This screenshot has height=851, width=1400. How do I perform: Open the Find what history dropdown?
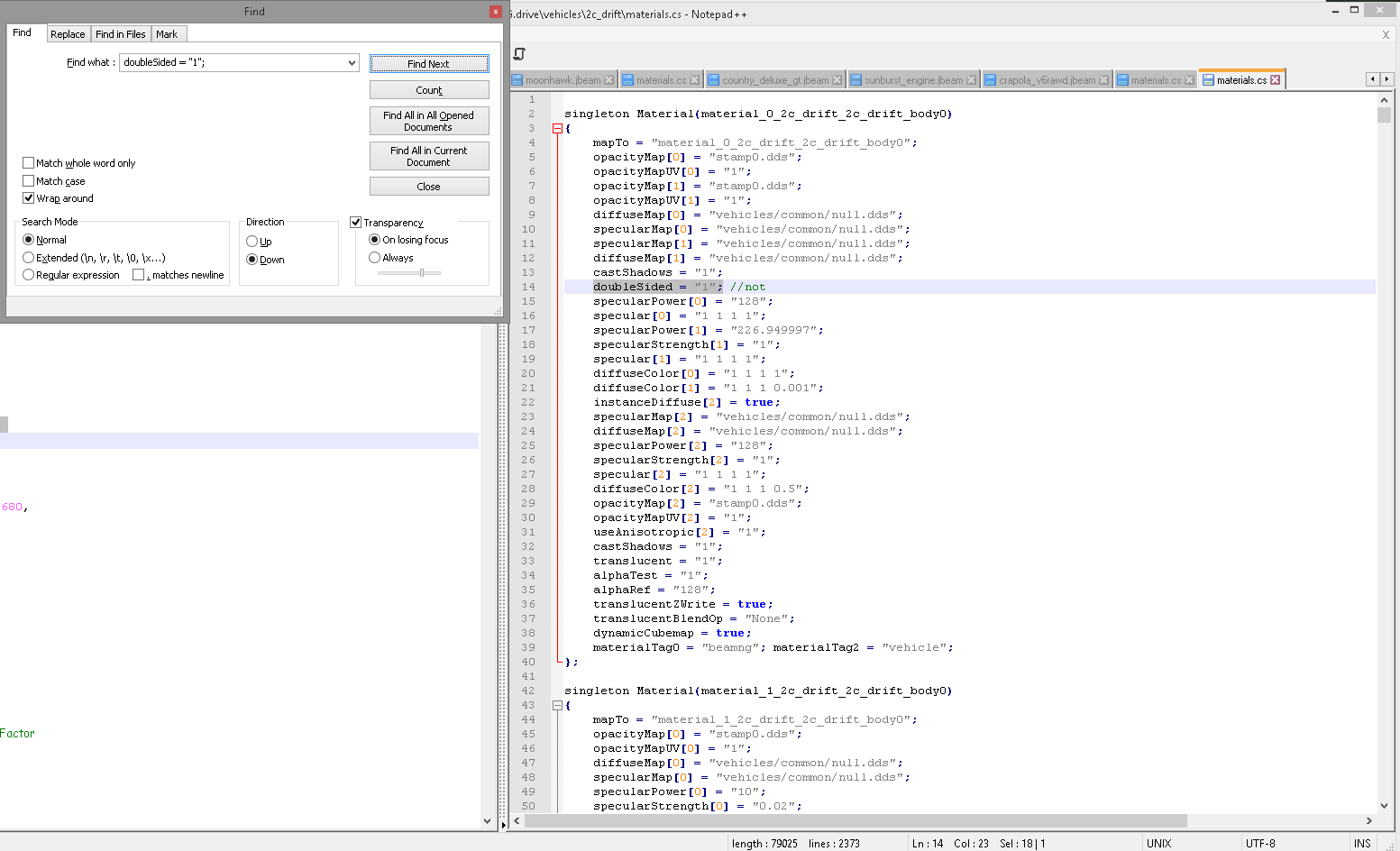point(352,63)
